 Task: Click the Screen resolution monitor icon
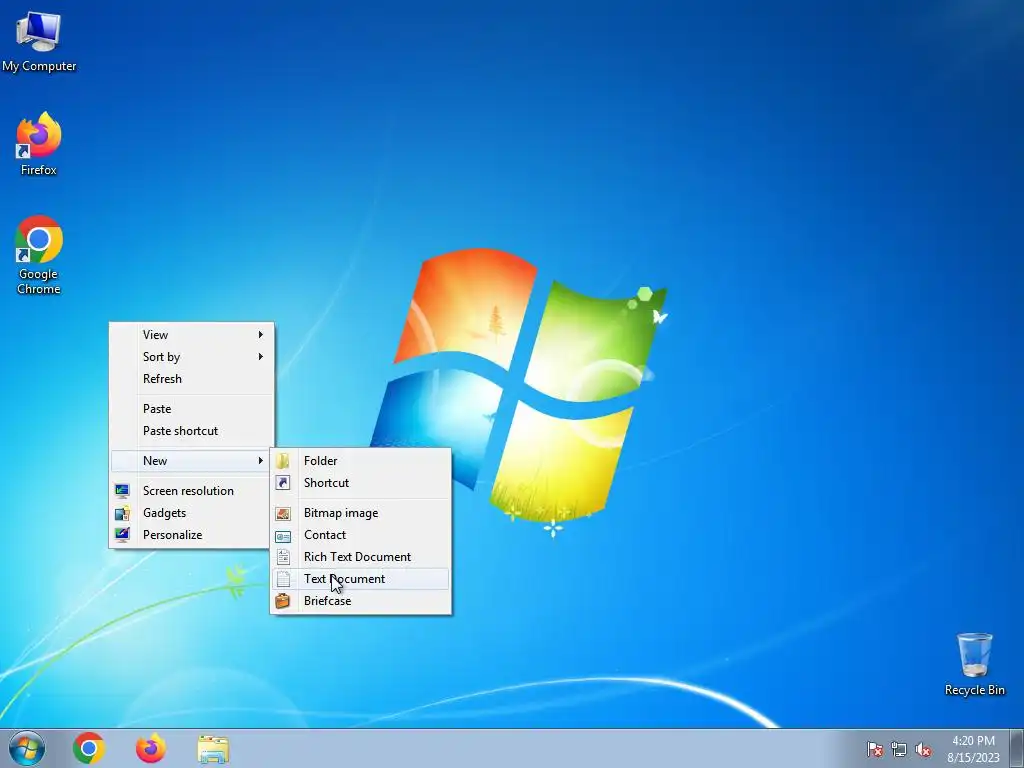(x=122, y=491)
